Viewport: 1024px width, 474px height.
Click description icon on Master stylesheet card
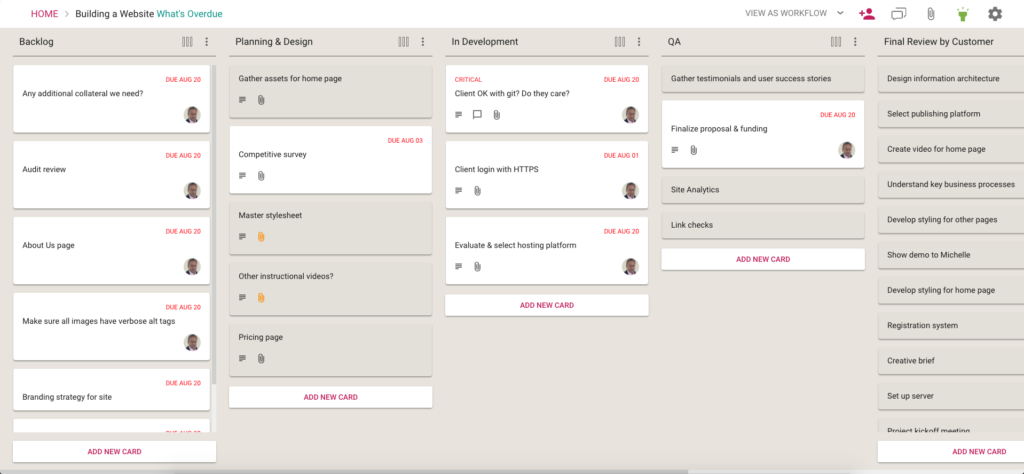click(242, 236)
